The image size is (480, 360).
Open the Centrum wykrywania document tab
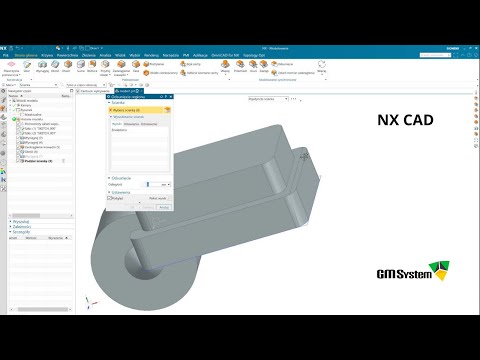(x=93, y=91)
